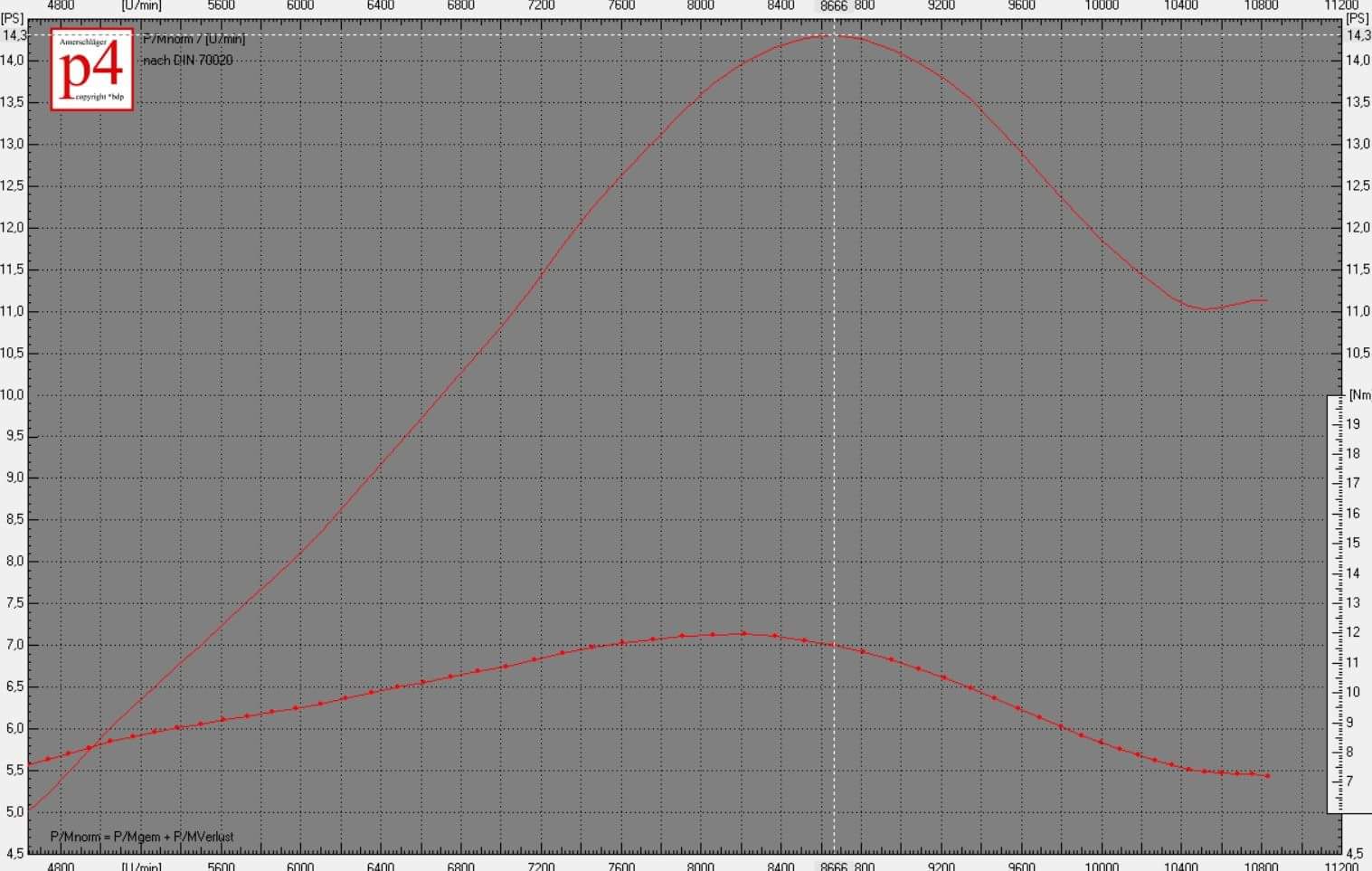
Task: Click the [U/min] label on top axis
Action: [141, 5]
